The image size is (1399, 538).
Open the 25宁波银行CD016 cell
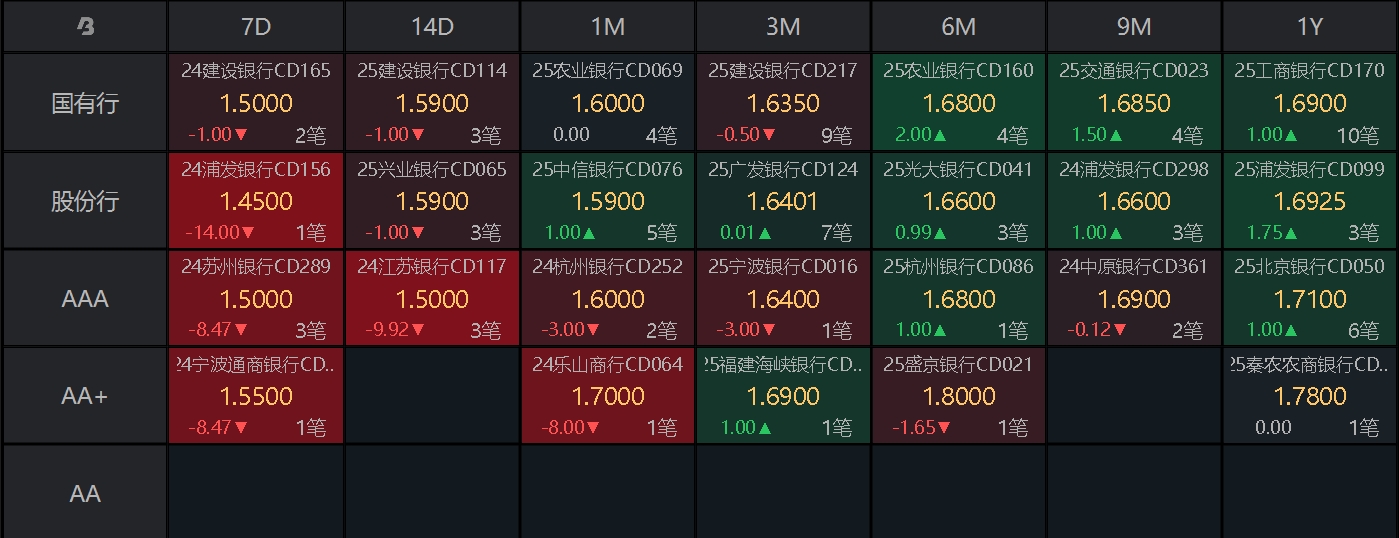[783, 298]
